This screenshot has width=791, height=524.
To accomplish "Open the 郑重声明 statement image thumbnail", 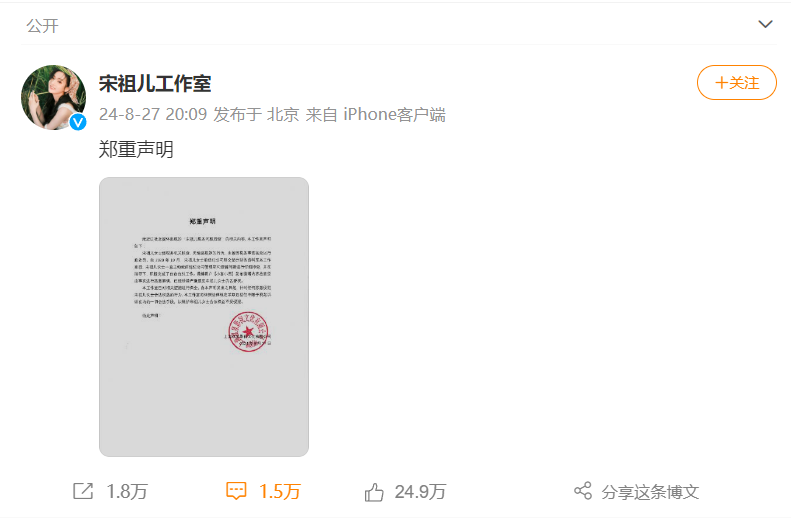I will (204, 317).
